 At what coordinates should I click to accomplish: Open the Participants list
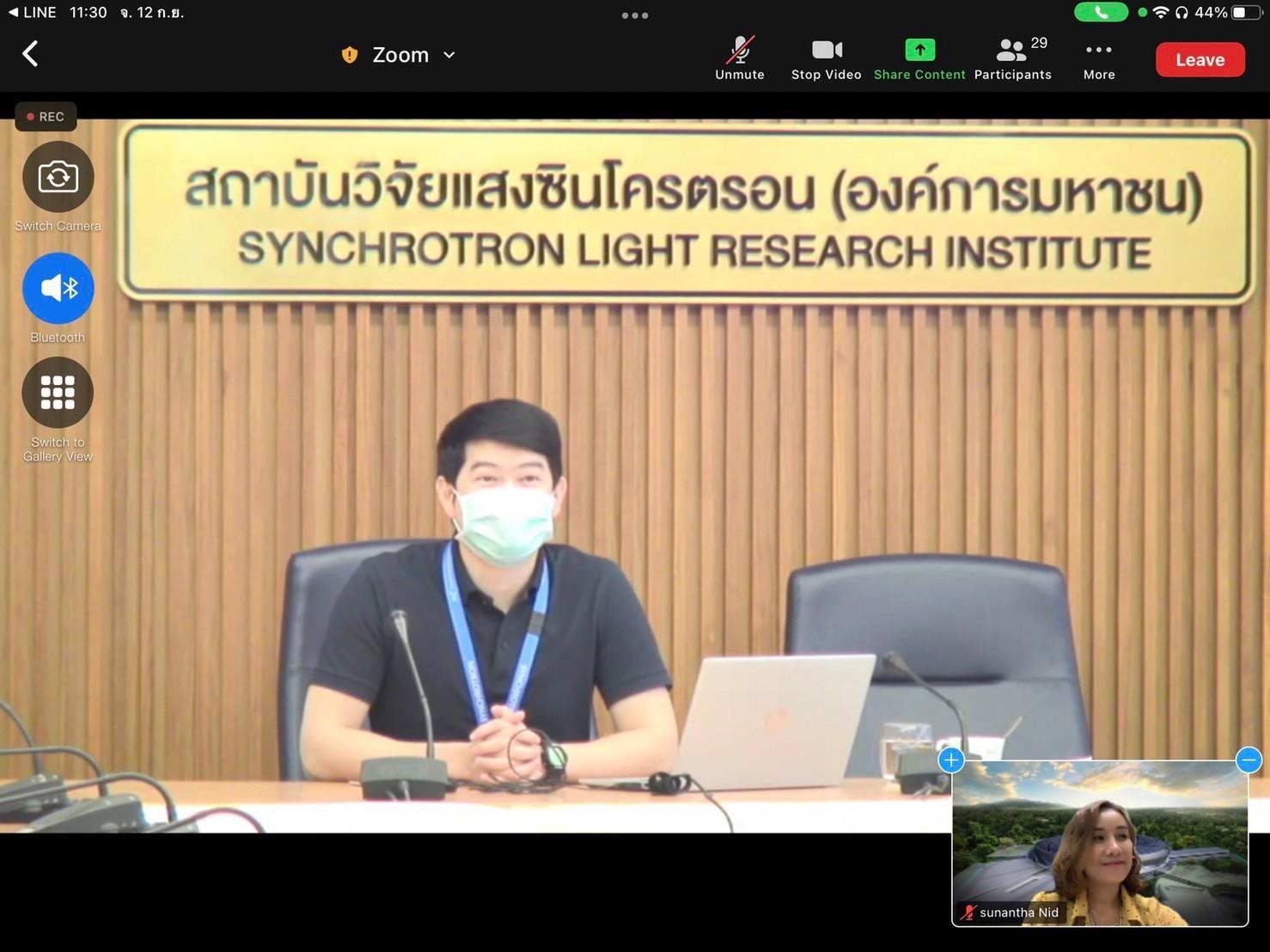click(1013, 58)
